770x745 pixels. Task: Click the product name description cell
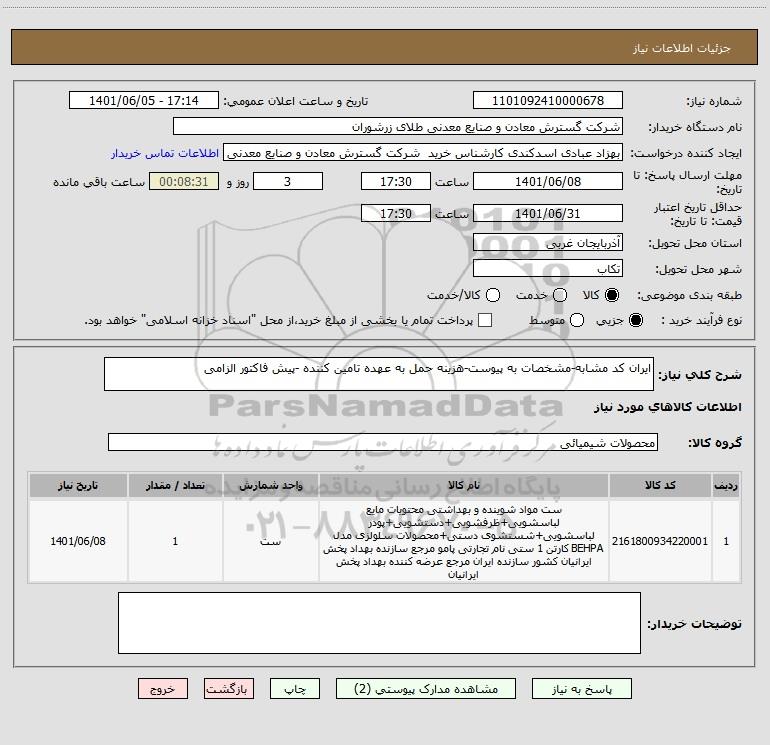pyautogui.click(x=464, y=541)
